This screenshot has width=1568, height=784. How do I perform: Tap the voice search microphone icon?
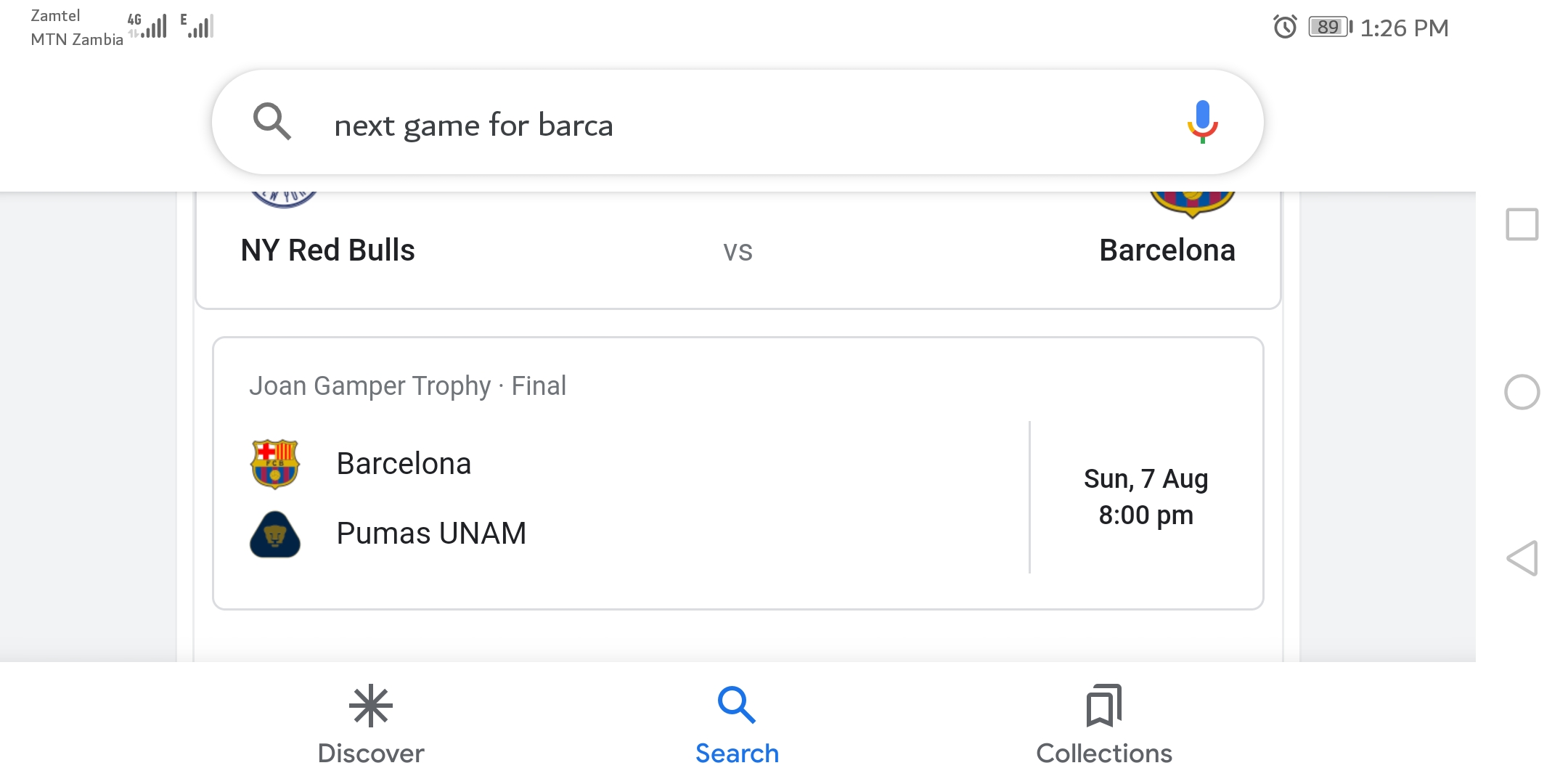(1202, 122)
